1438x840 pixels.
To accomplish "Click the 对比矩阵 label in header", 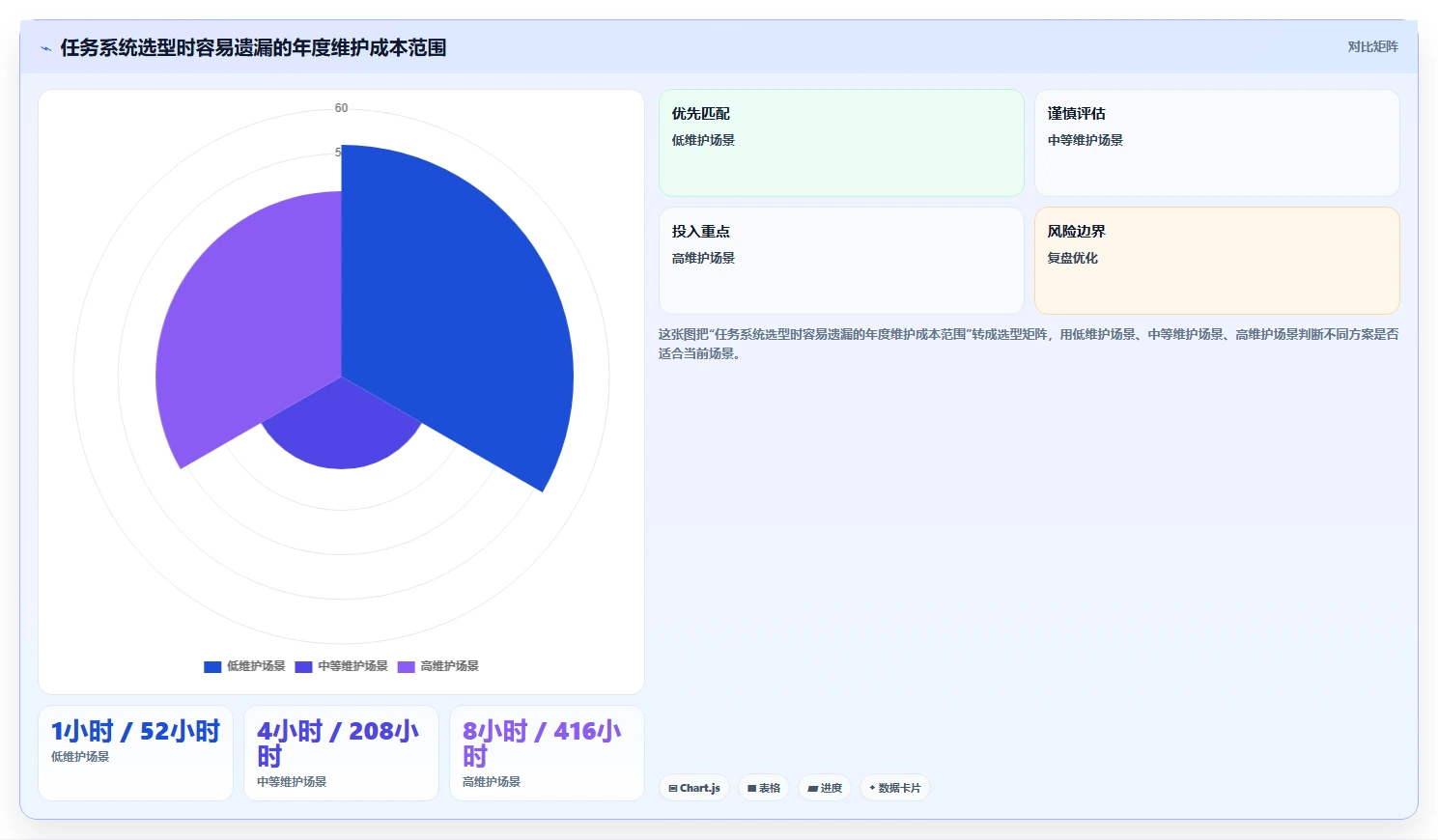I will 1372,46.
